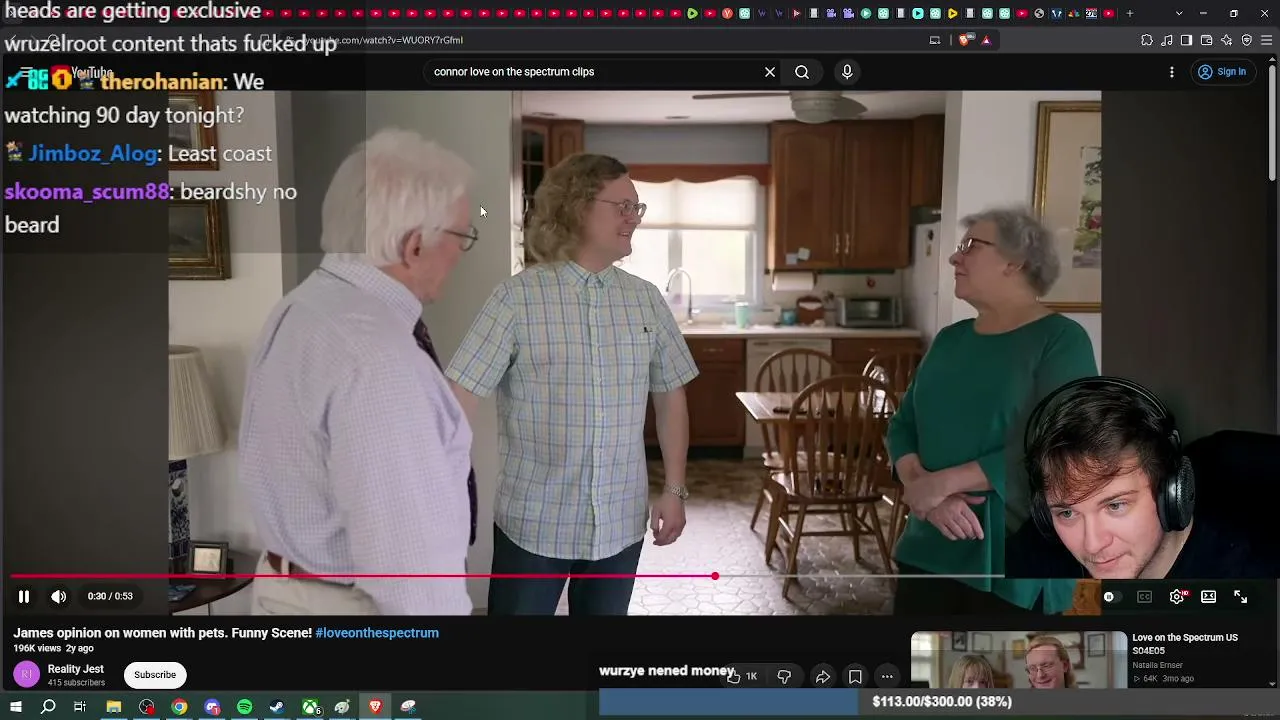Open the Brave extensions puzzle icon
The width and height of the screenshot is (1280, 720).
(x=1147, y=40)
